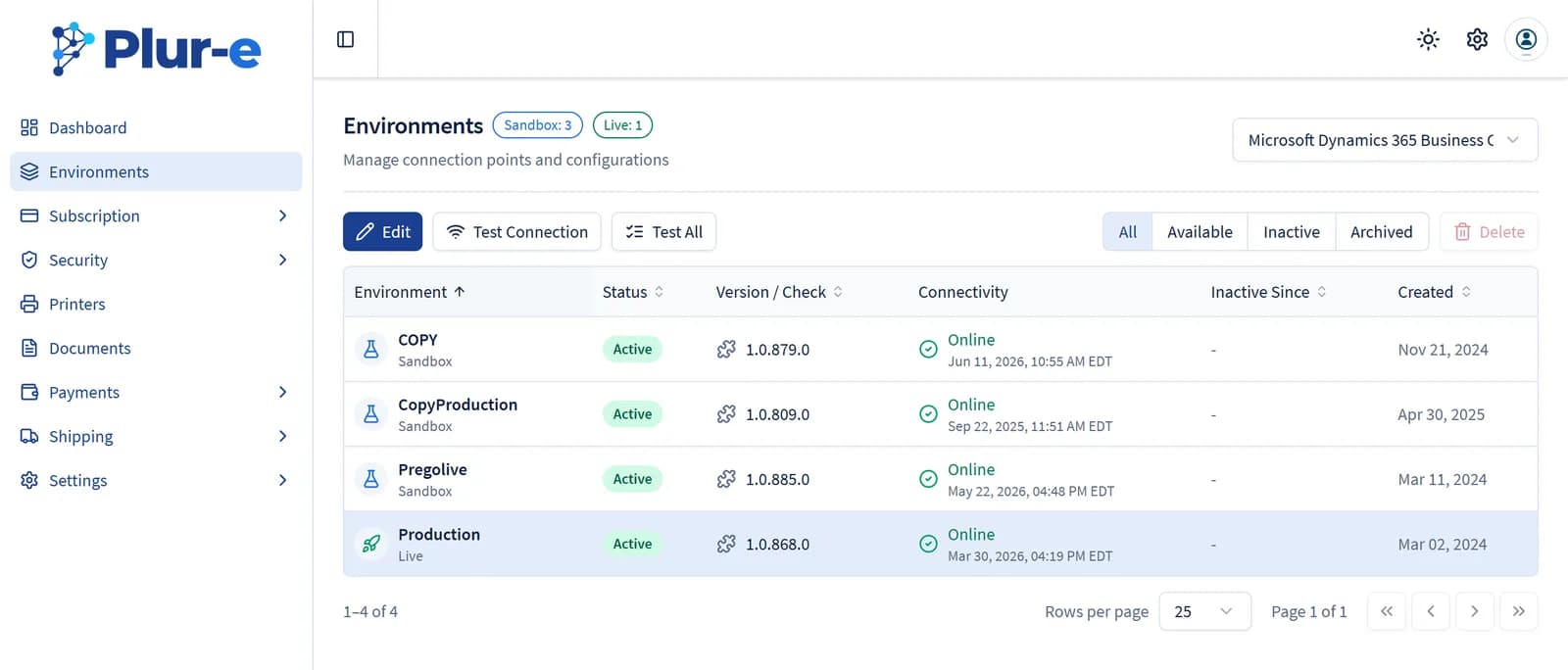
Task: Go to the first page
Action: click(x=1386, y=611)
